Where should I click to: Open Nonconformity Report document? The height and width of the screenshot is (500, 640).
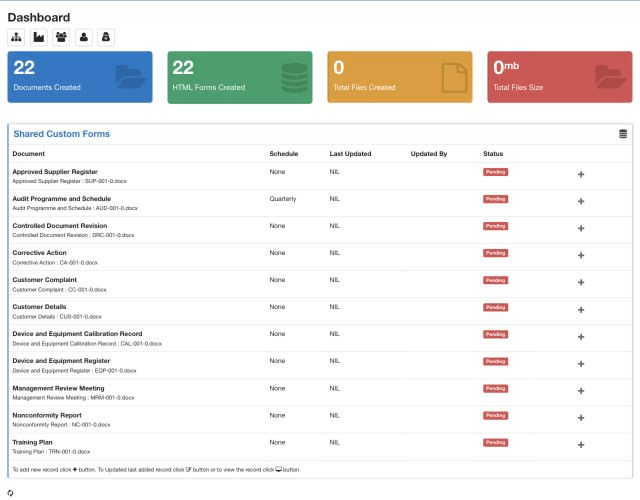47,415
